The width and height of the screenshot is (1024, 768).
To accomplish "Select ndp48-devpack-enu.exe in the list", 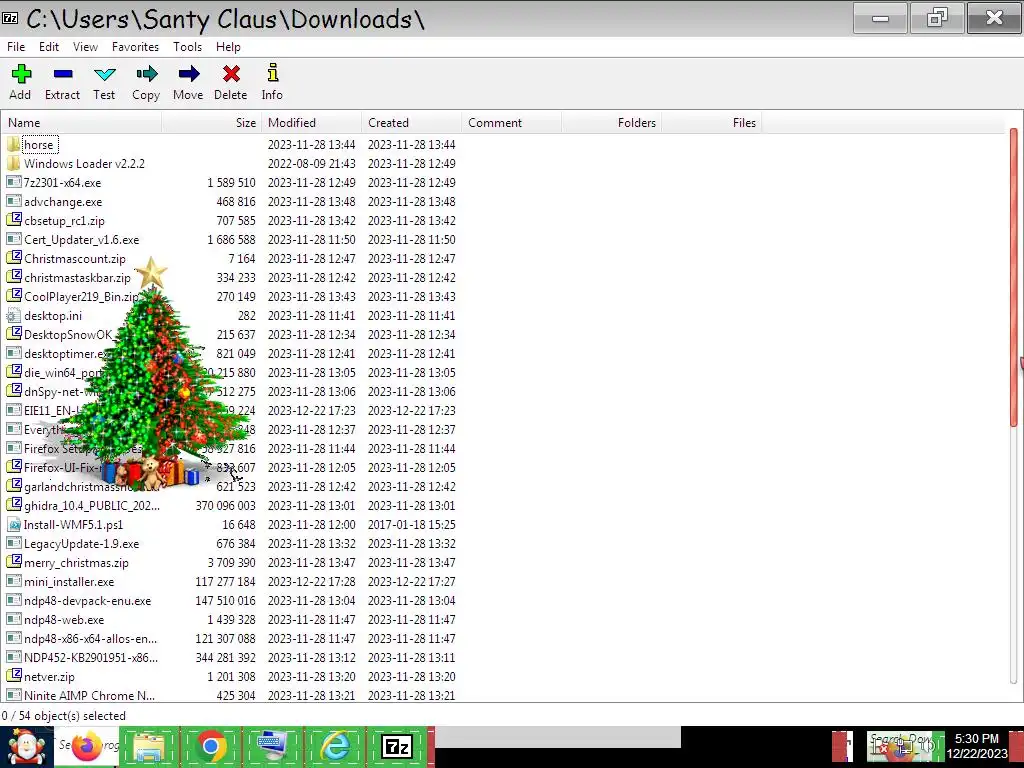I will coord(88,600).
